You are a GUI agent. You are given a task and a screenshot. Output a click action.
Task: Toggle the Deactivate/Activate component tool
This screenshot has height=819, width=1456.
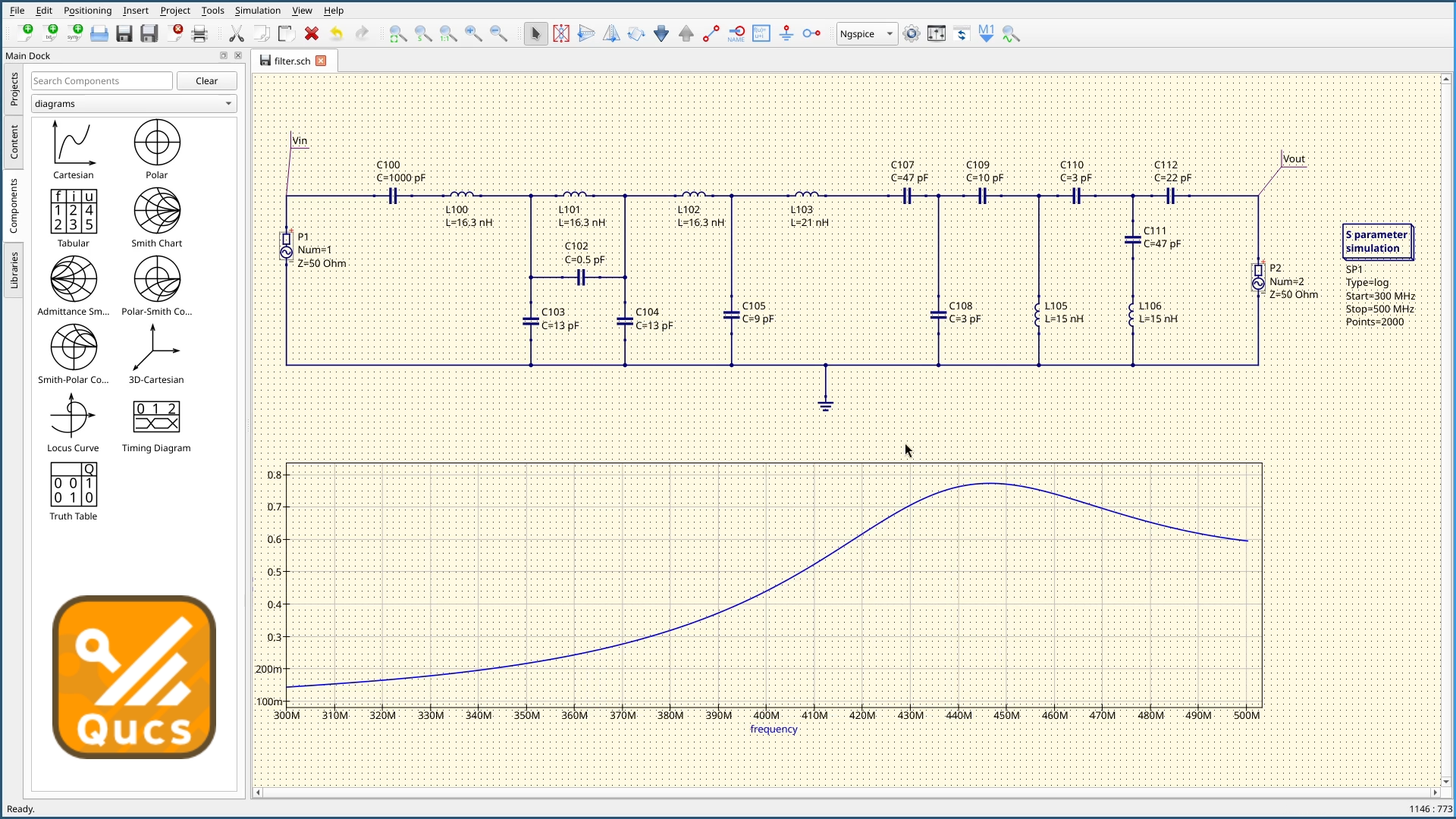[561, 33]
